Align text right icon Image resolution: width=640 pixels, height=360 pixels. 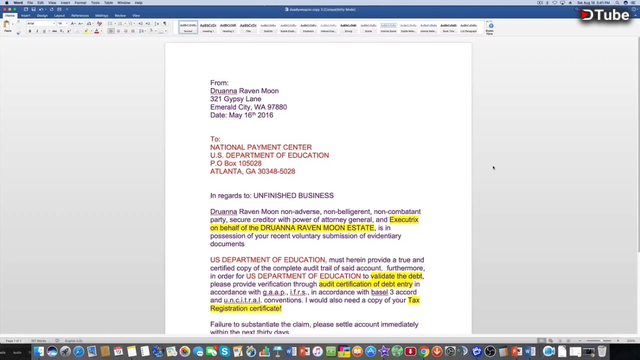[x=126, y=31]
